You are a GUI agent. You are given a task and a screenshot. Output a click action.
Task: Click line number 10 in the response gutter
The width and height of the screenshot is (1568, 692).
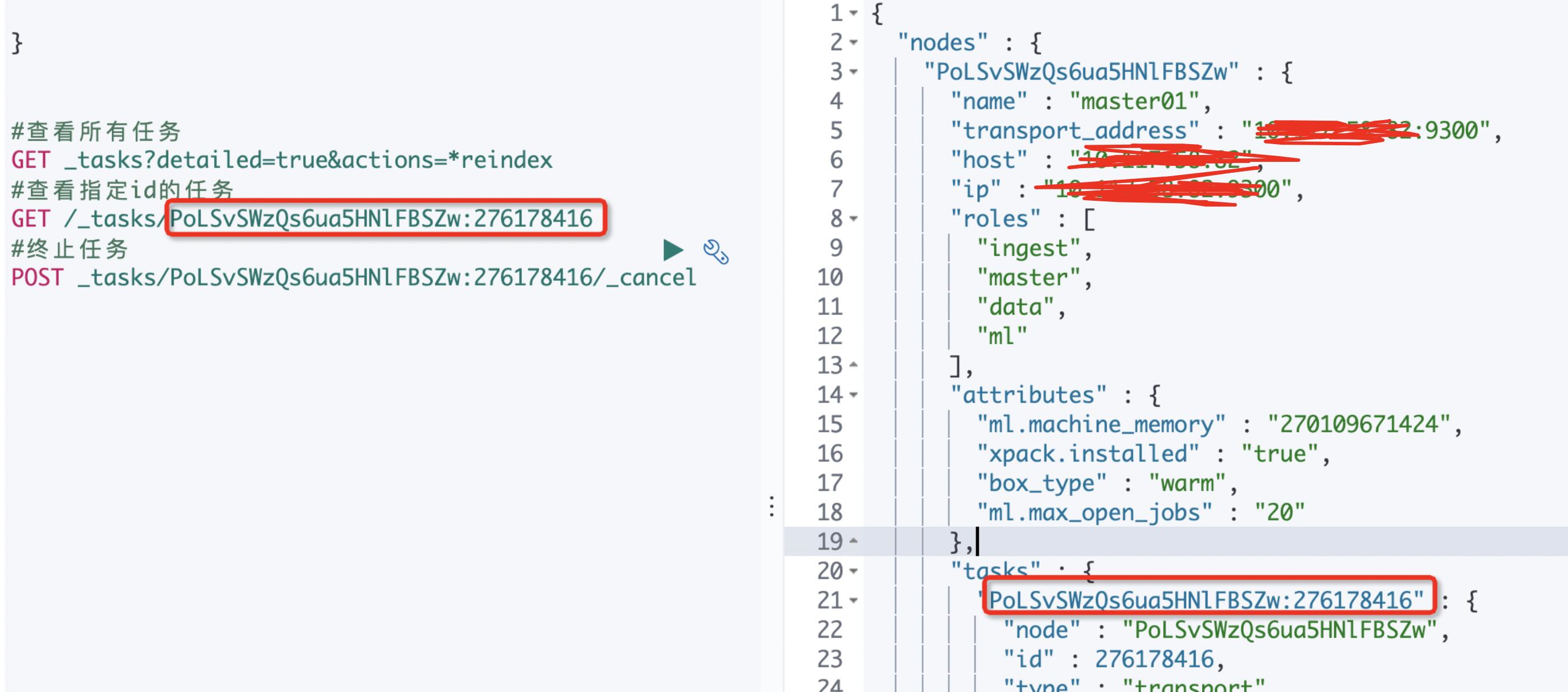pos(830,277)
